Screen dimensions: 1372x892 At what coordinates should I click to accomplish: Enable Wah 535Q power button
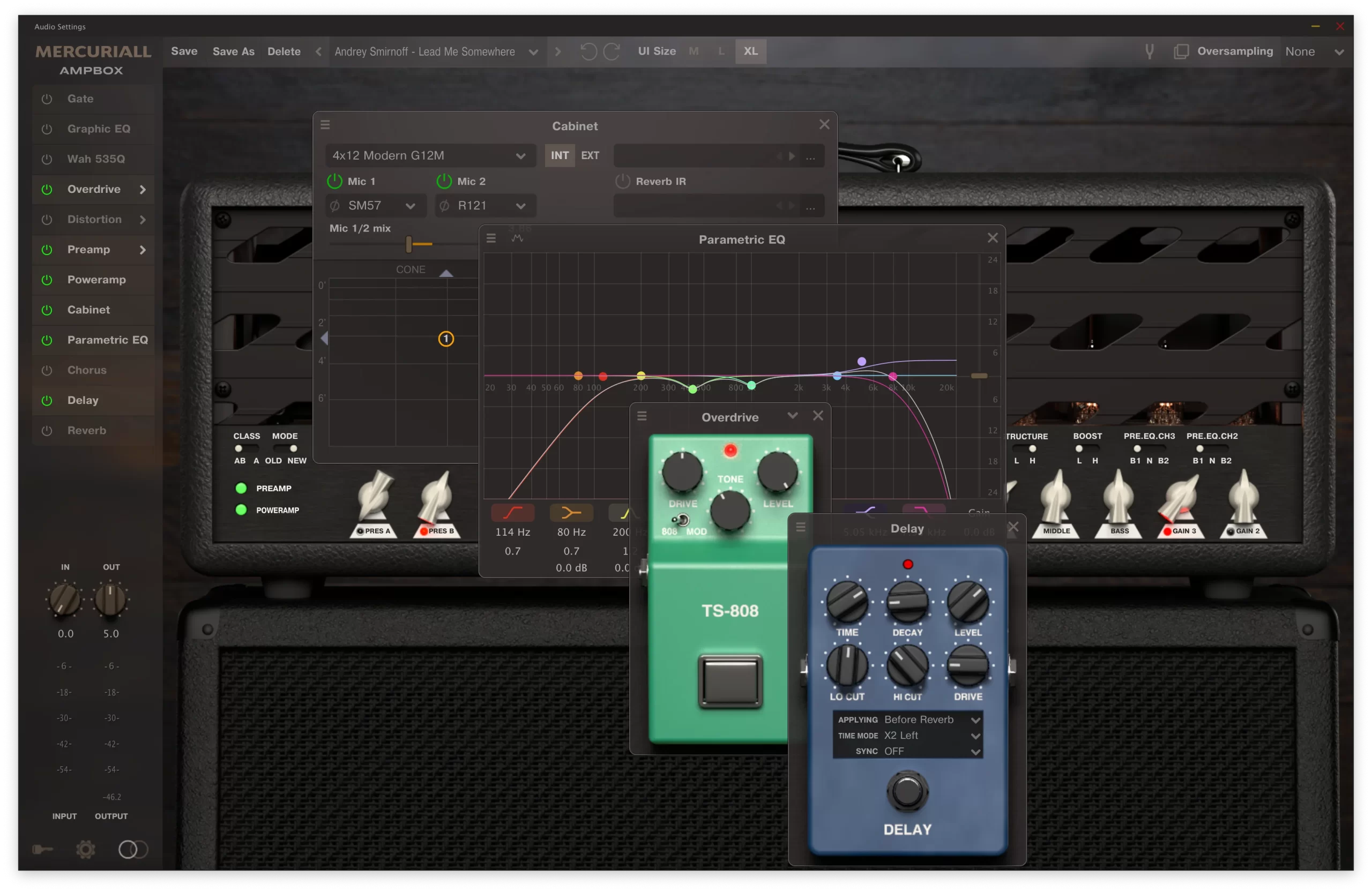47,159
